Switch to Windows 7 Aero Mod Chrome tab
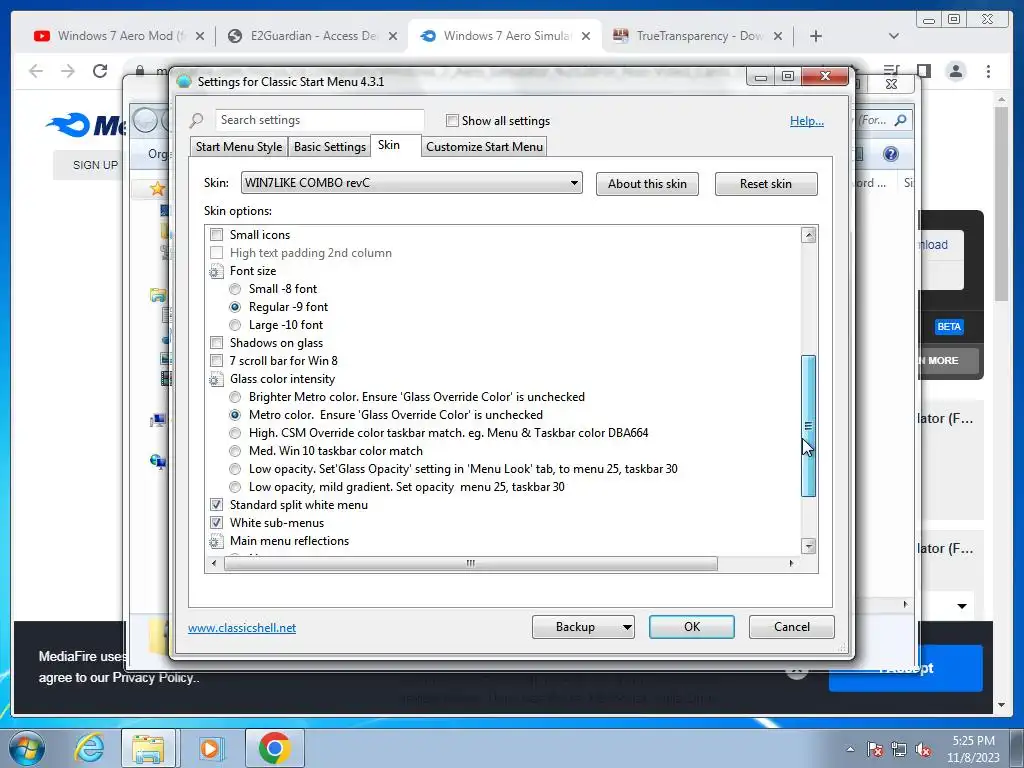Viewport: 1024px width, 768px height. point(119,36)
